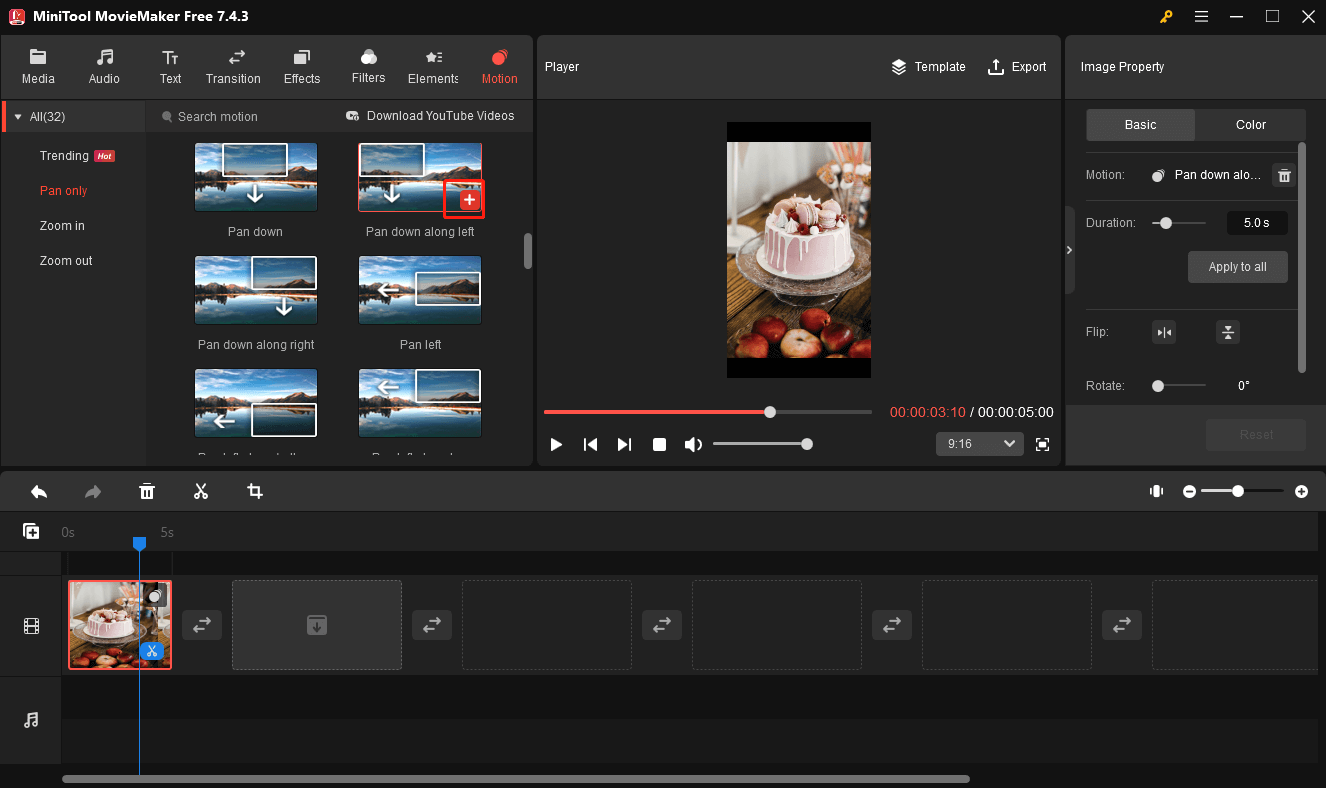The image size is (1326, 788).
Task: Add a new timeline track
Action: (32, 532)
